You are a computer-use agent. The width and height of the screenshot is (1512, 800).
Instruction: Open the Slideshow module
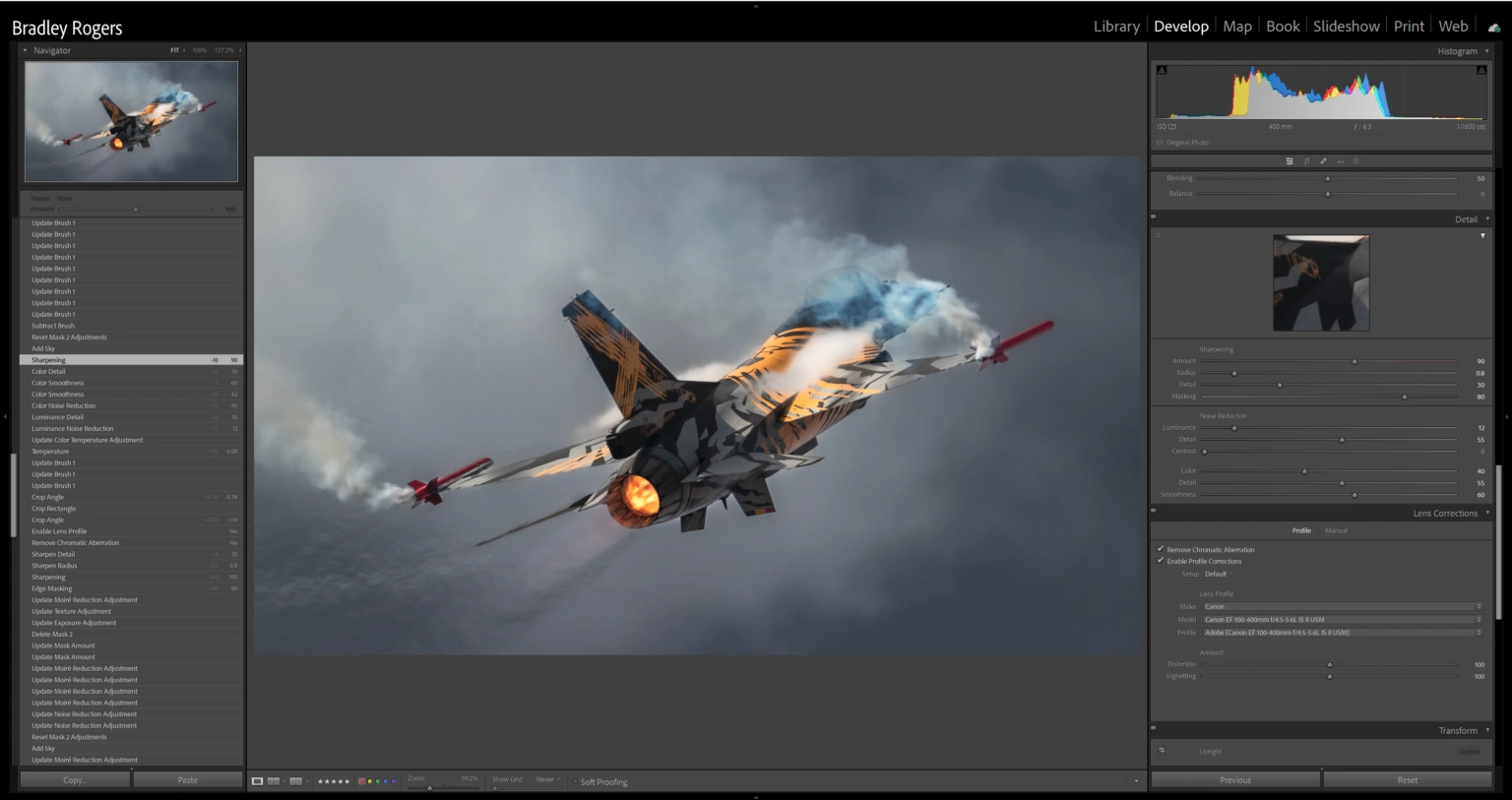1347,27
